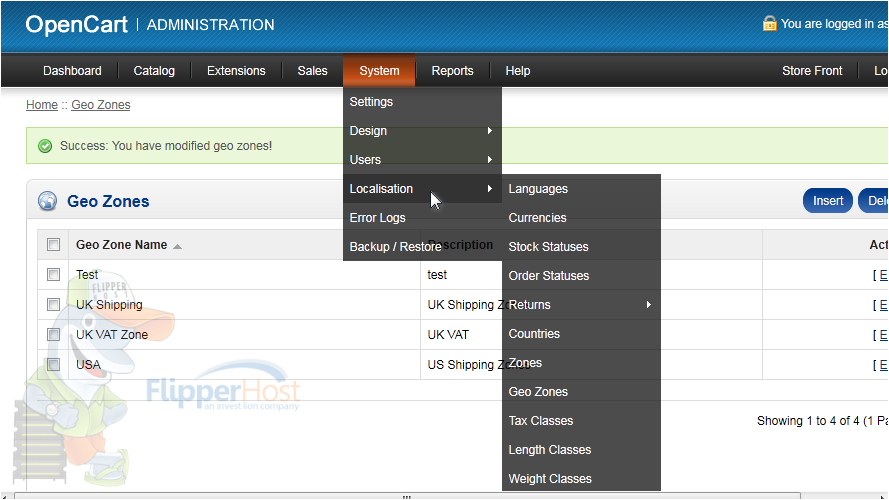
Task: Check the box for the USA row
Action: pyautogui.click(x=53, y=365)
